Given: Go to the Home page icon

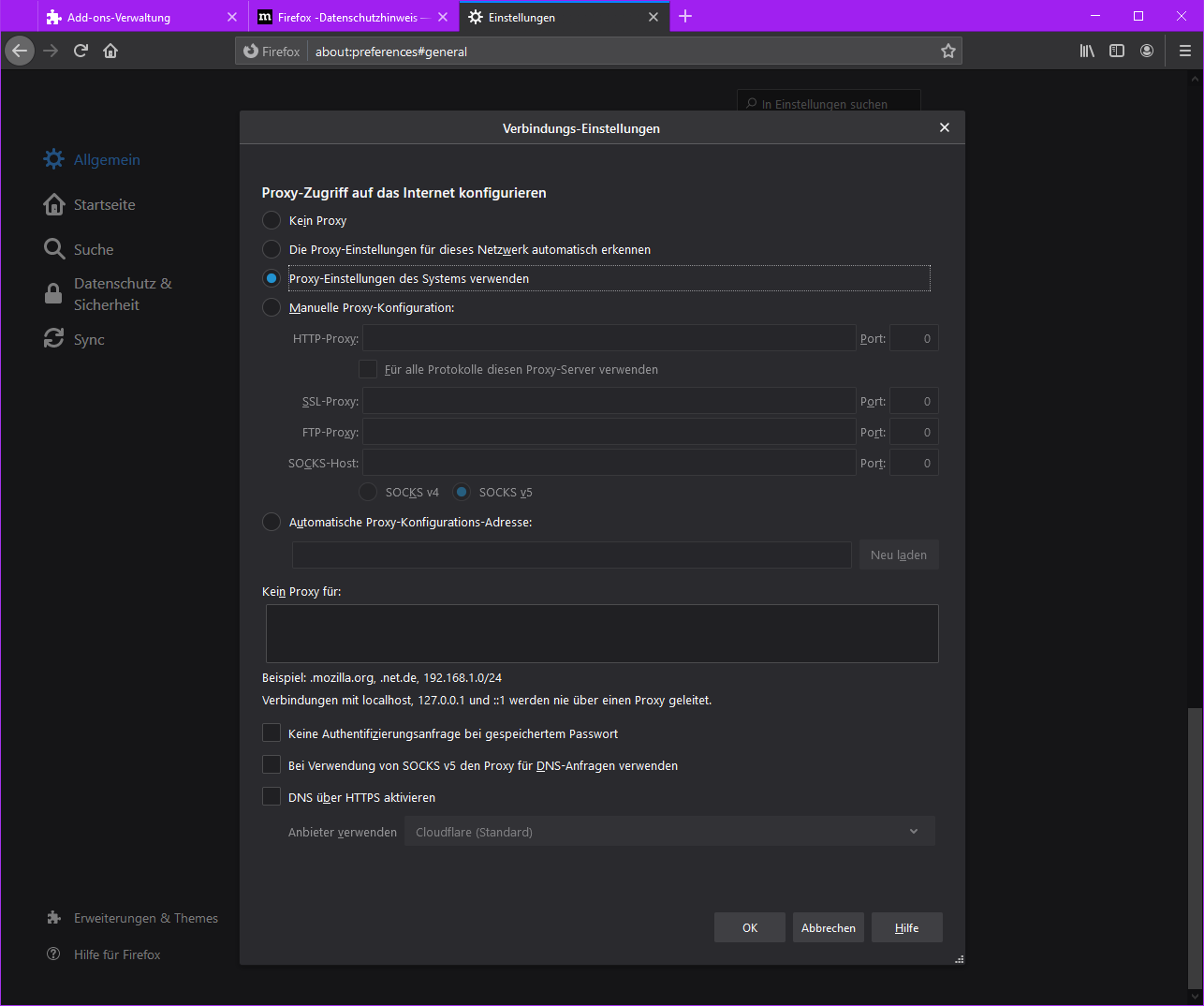Looking at the screenshot, I should tap(110, 51).
